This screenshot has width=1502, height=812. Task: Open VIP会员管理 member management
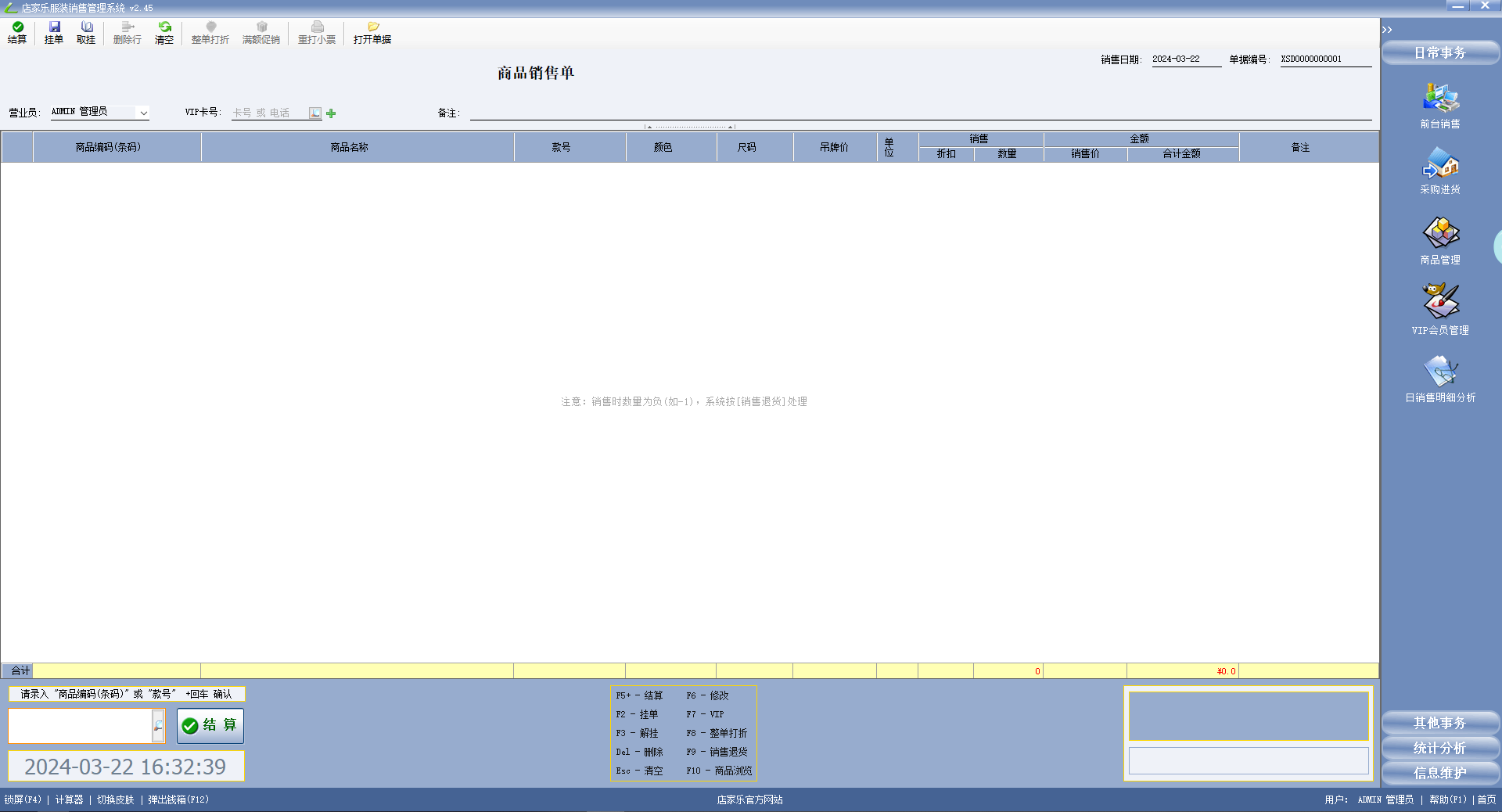(1440, 310)
